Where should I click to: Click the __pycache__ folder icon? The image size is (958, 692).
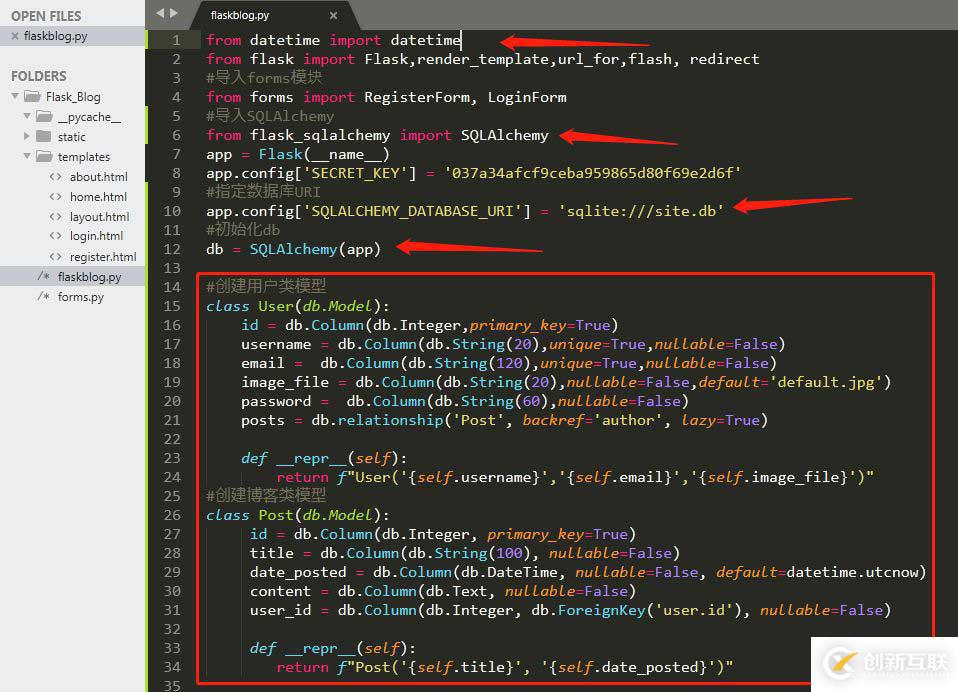(44, 116)
